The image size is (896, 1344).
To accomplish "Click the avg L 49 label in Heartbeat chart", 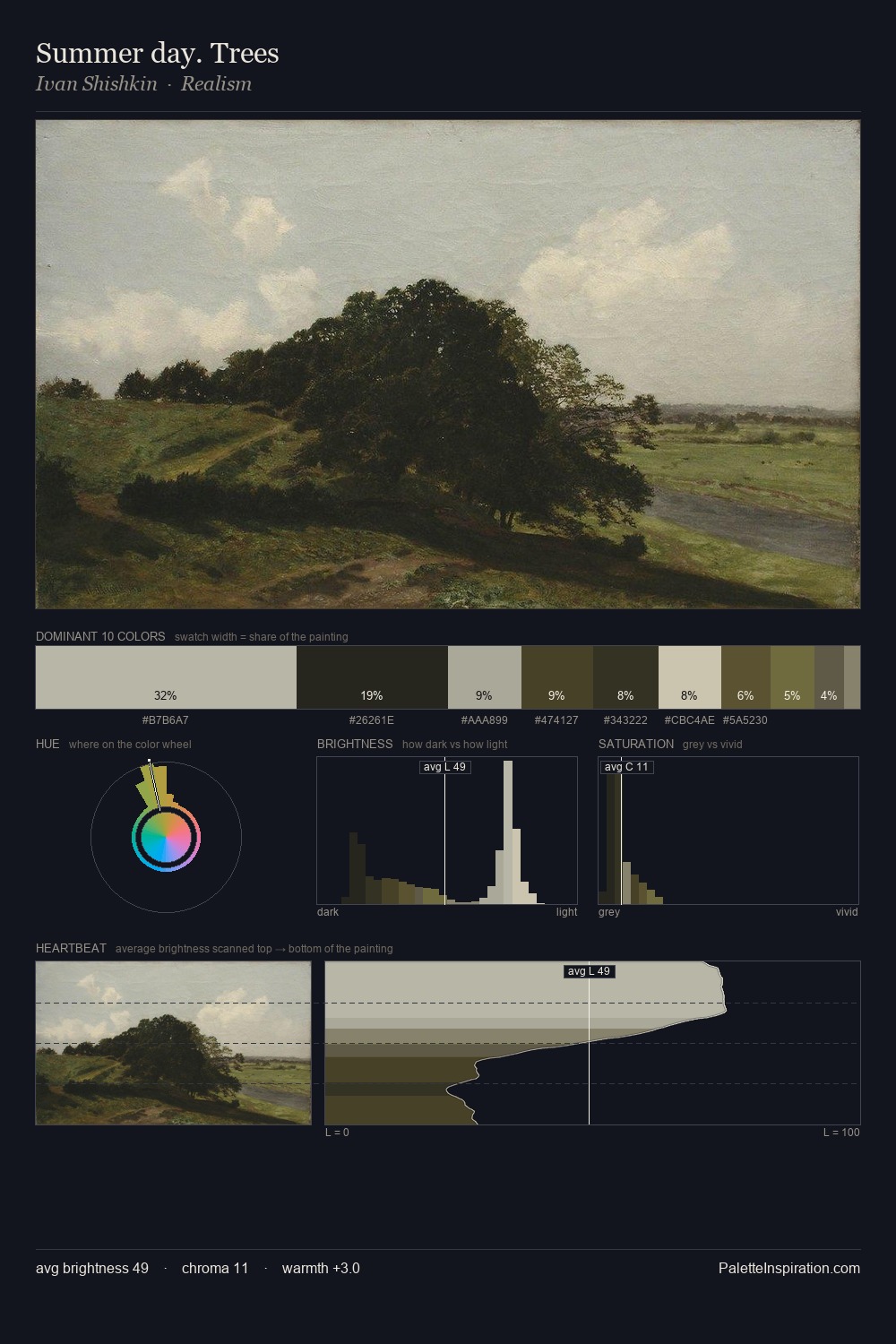I will click(589, 971).
